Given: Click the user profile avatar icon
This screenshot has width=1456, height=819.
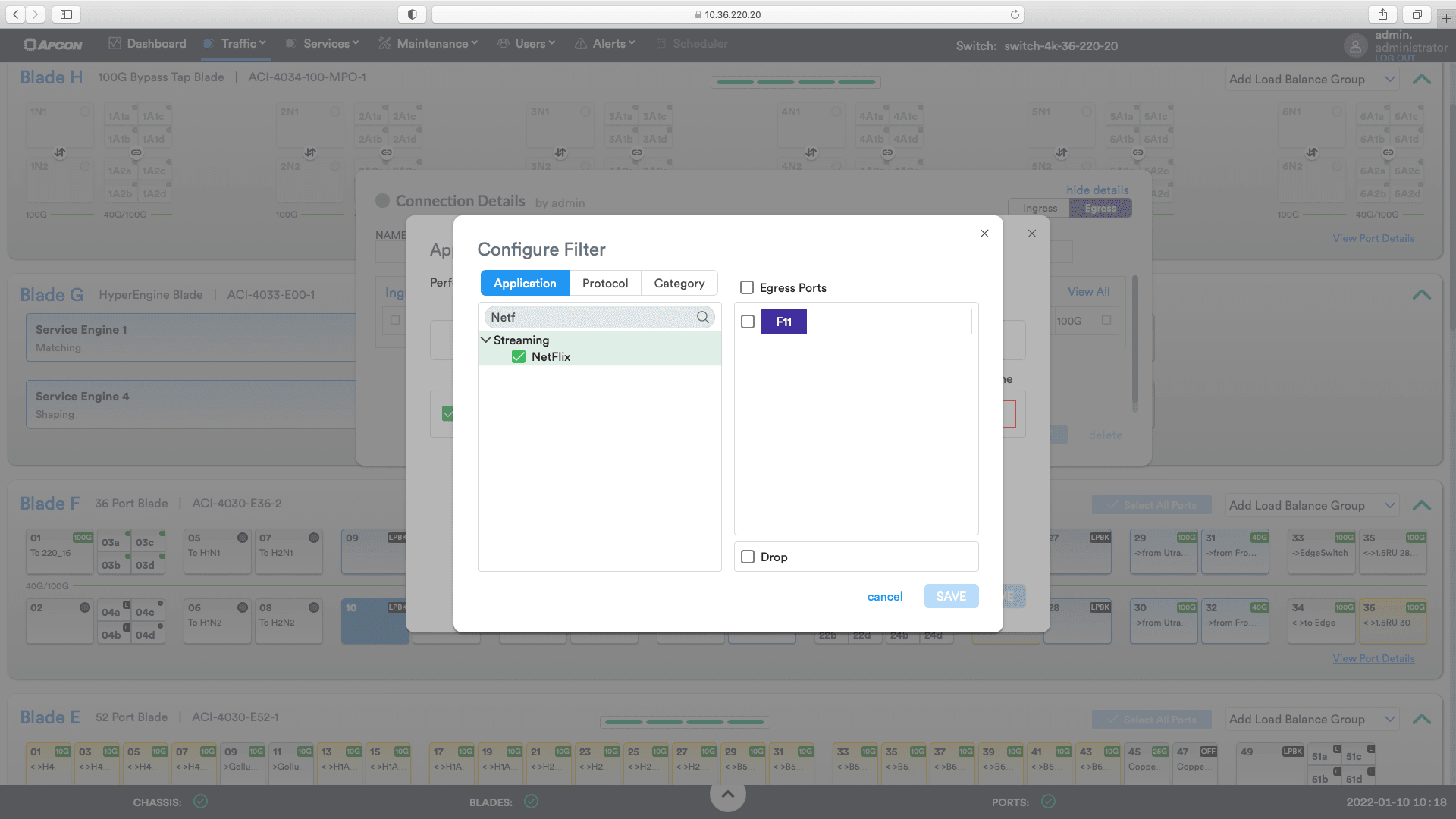Looking at the screenshot, I should tap(1355, 45).
